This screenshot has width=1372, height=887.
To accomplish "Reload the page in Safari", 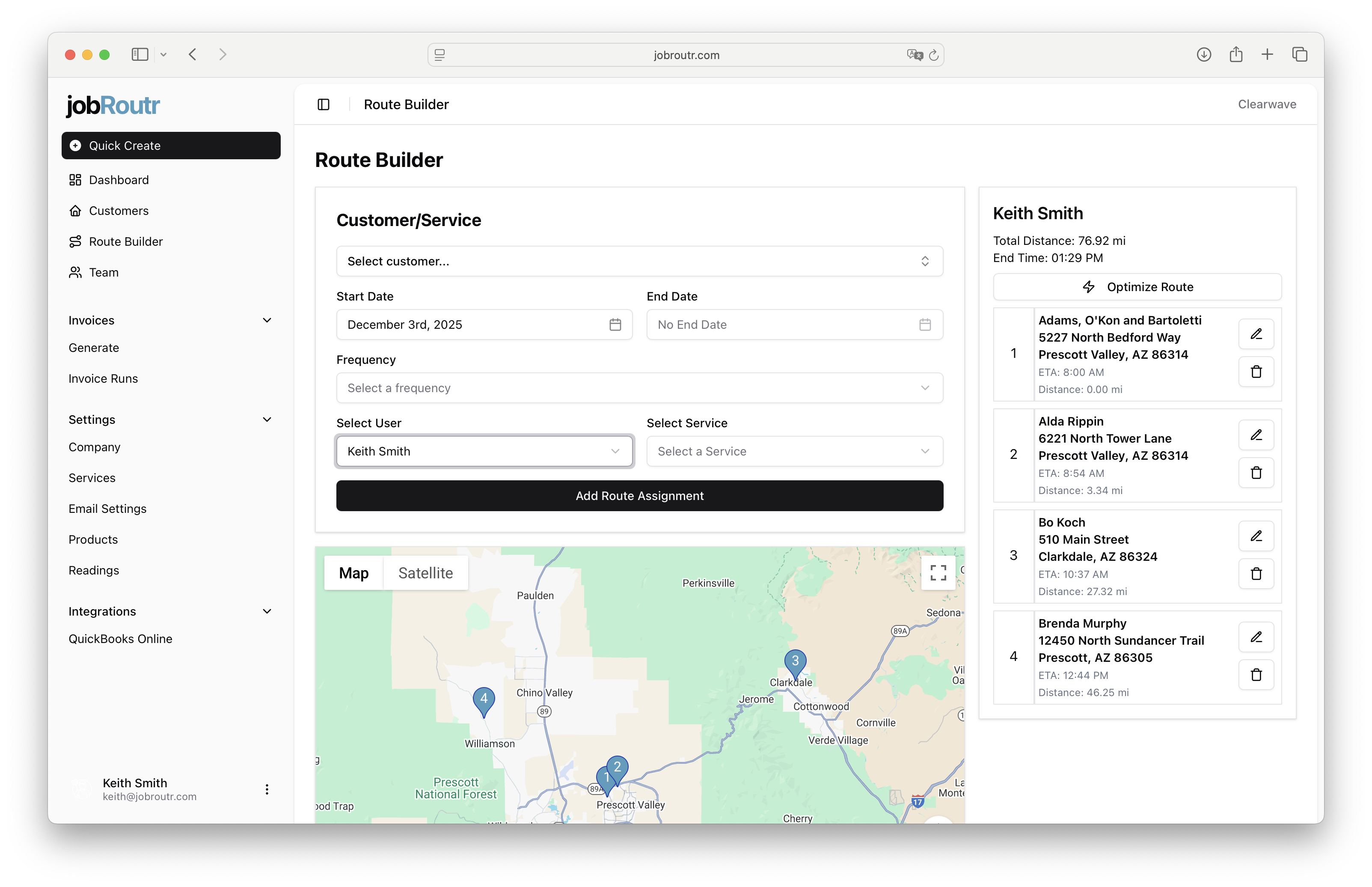I will pos(933,55).
